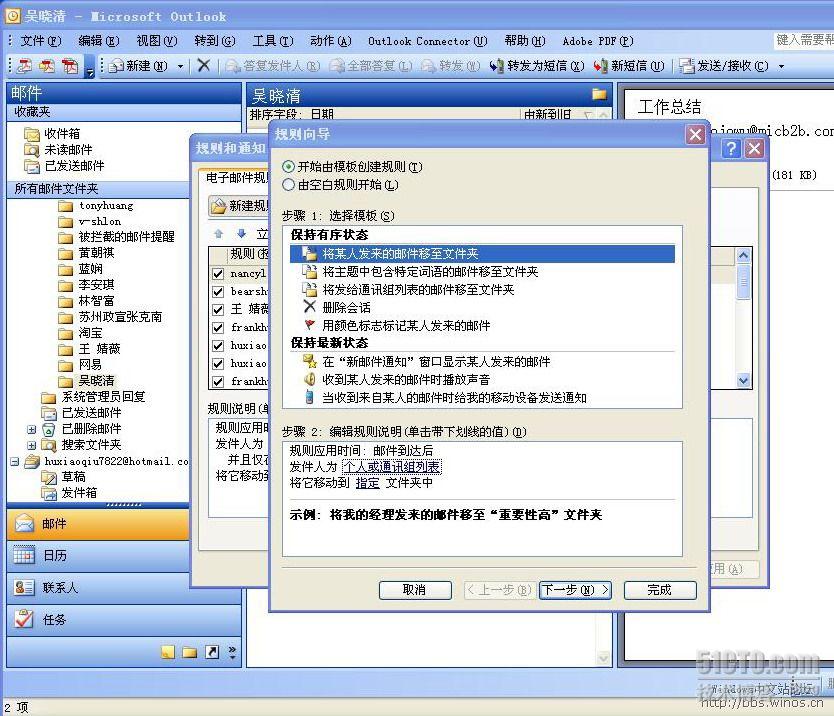Screen dimensions: 834x716
Task: Select 将发给通讯组列表的邮件移至文件夹 template
Action: tap(408, 290)
